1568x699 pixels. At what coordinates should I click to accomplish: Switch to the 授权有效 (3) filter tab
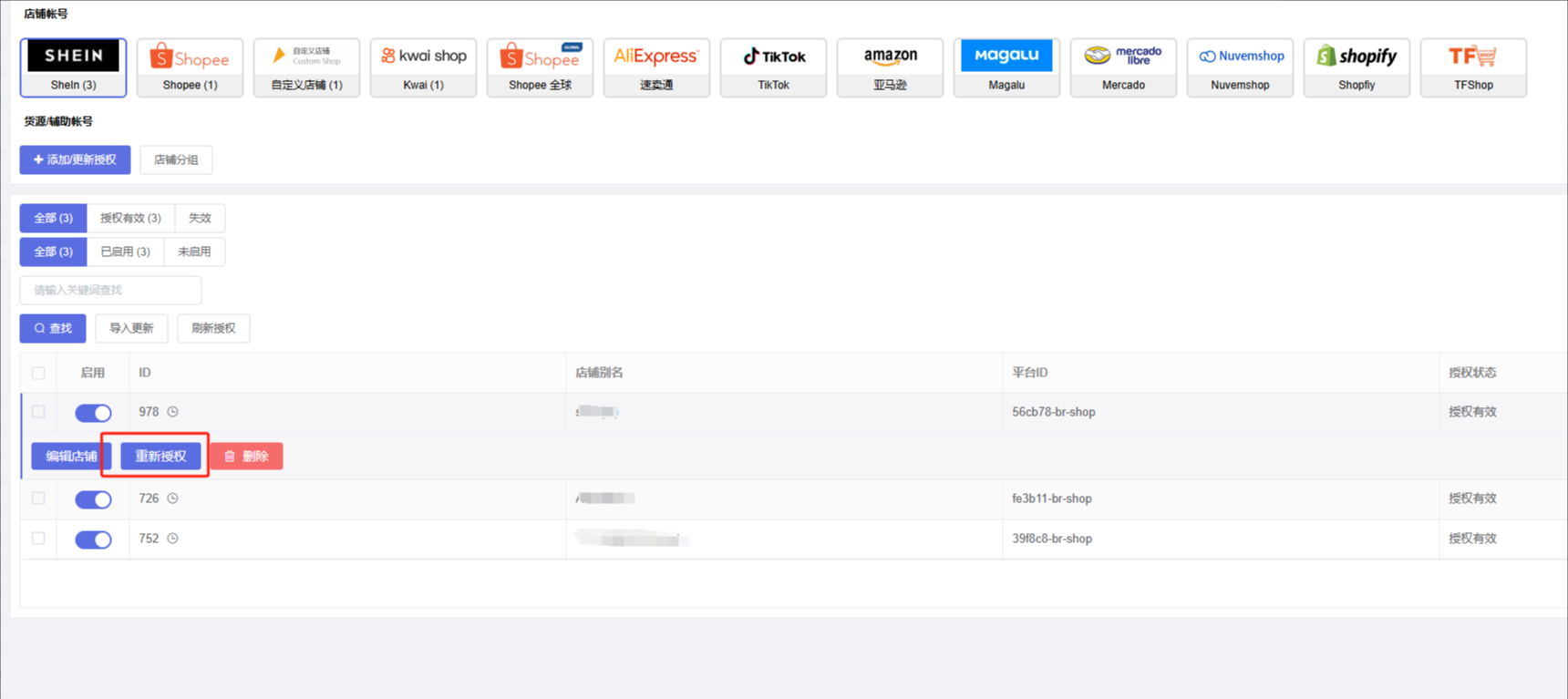[130, 218]
